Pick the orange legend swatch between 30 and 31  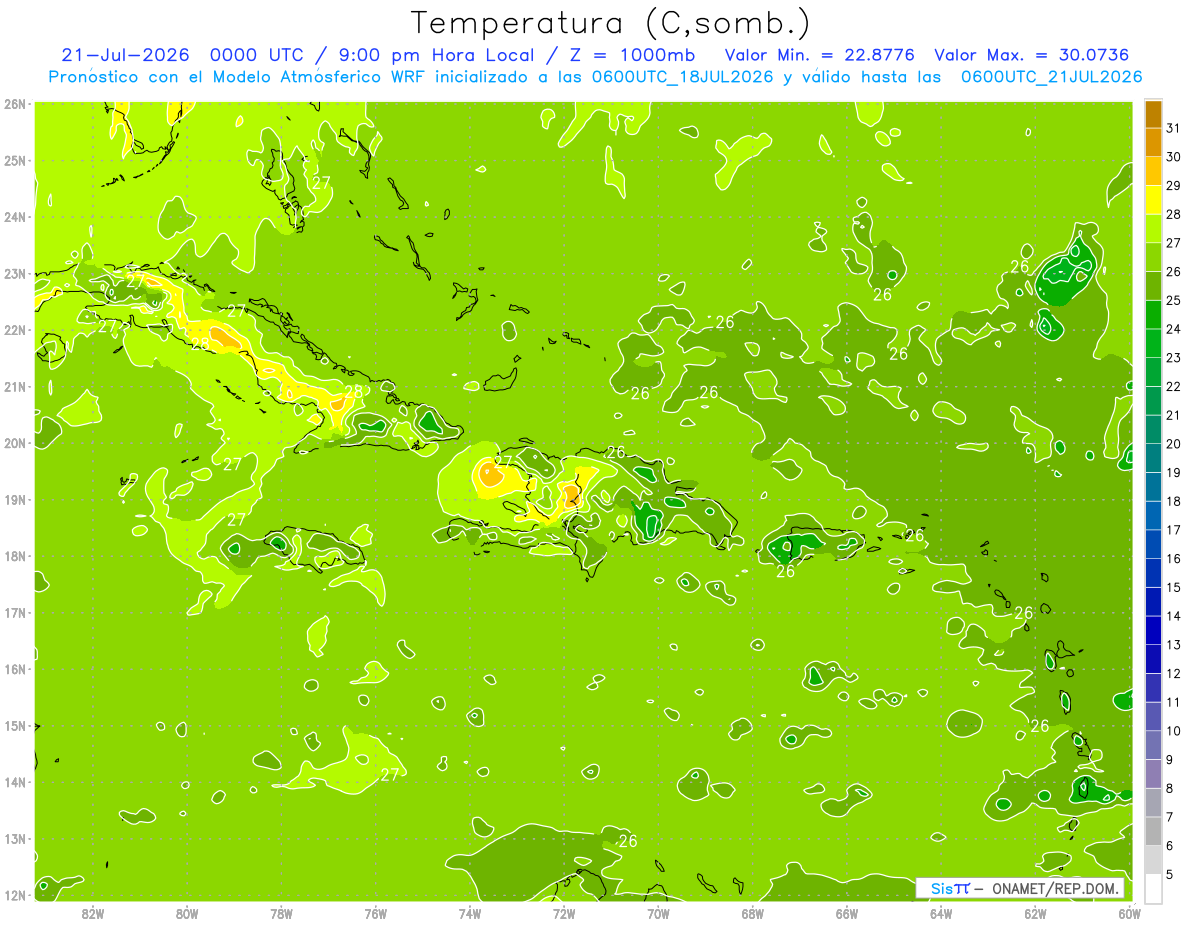coord(1154,144)
